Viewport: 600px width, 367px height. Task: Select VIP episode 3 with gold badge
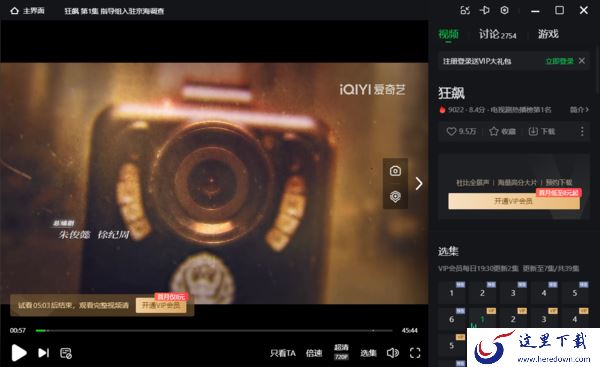point(544,319)
